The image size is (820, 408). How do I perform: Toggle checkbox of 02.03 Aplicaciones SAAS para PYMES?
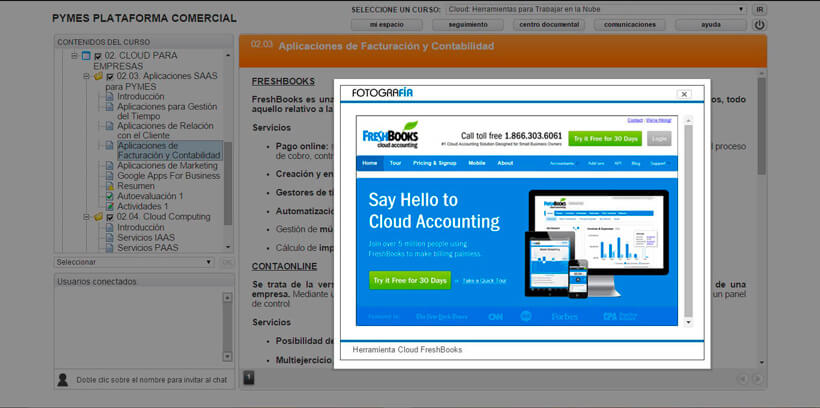click(109, 77)
